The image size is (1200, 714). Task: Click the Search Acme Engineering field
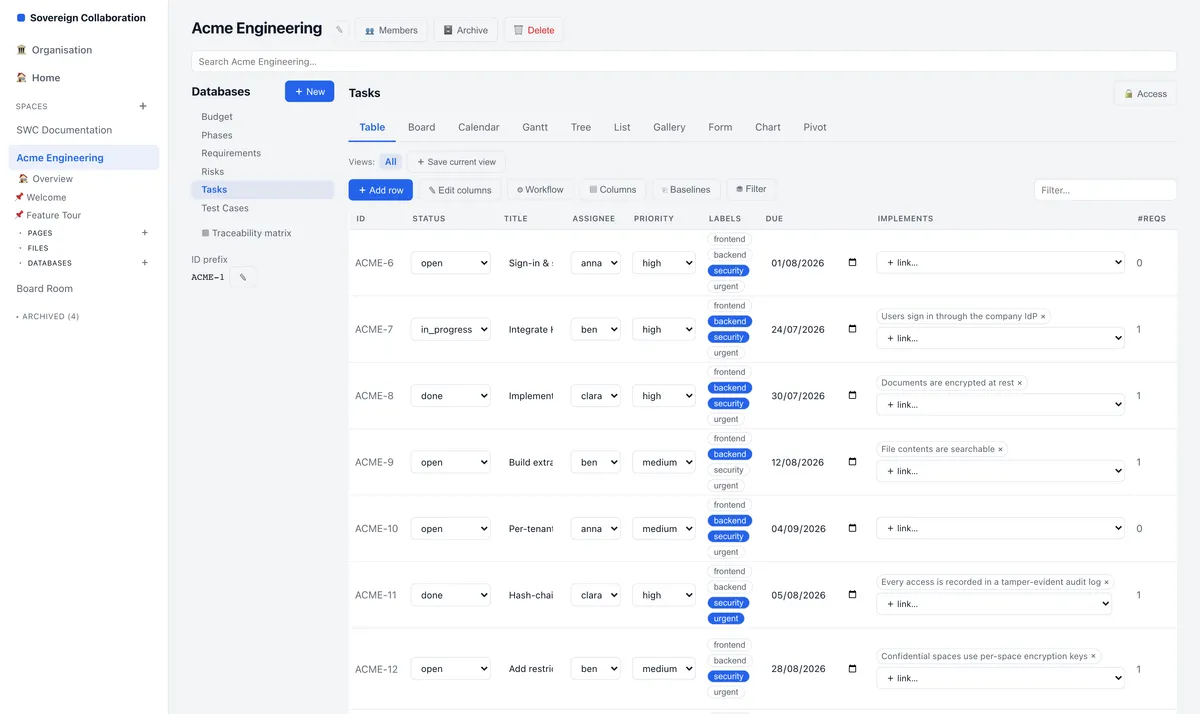(x=684, y=62)
